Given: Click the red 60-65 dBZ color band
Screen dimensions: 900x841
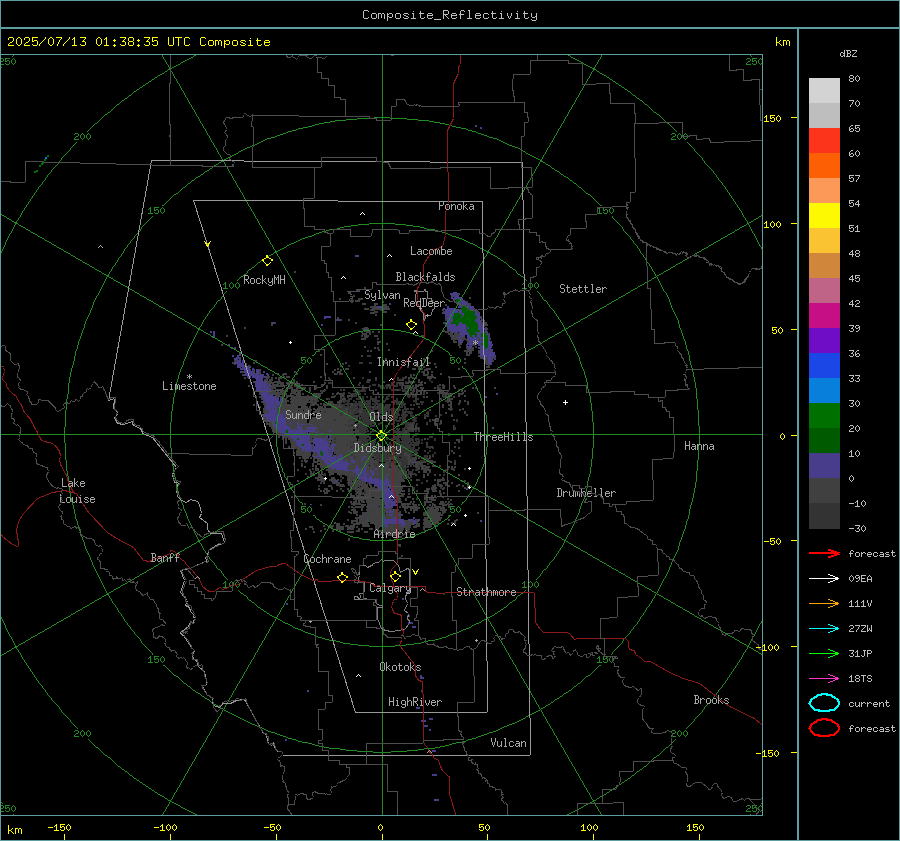Looking at the screenshot, I should (824, 141).
